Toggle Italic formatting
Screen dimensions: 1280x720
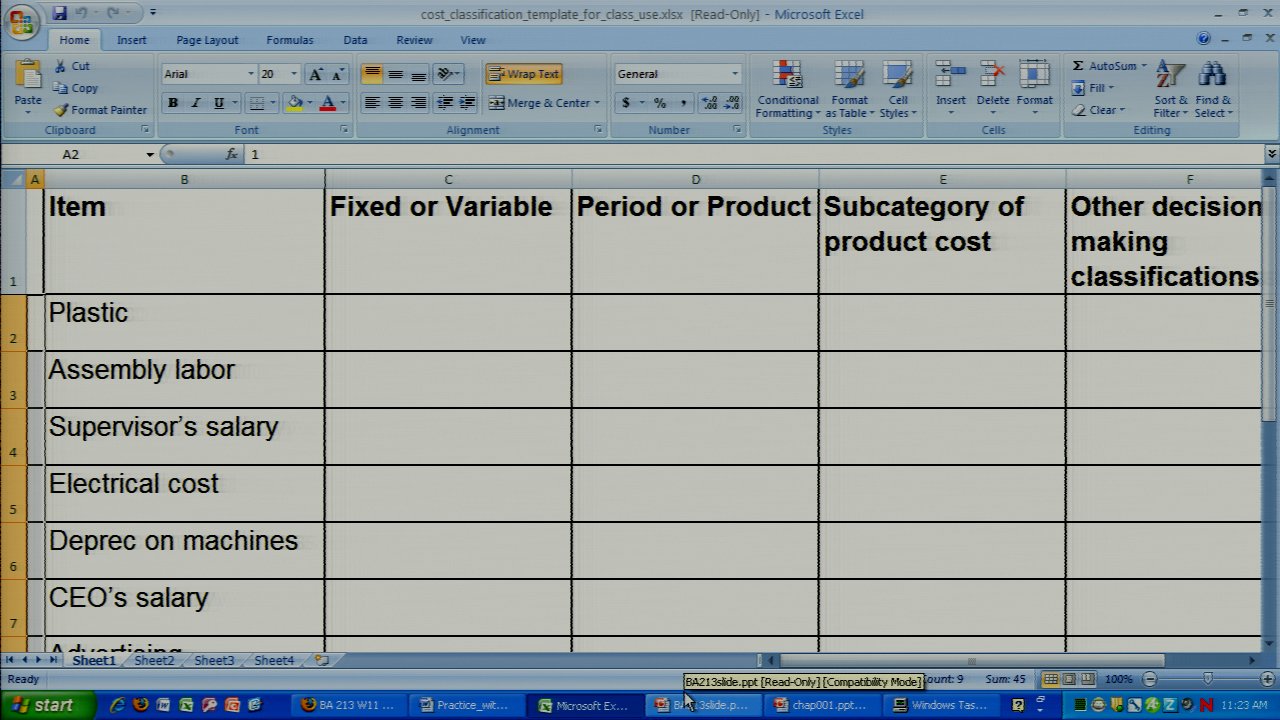pyautogui.click(x=196, y=103)
